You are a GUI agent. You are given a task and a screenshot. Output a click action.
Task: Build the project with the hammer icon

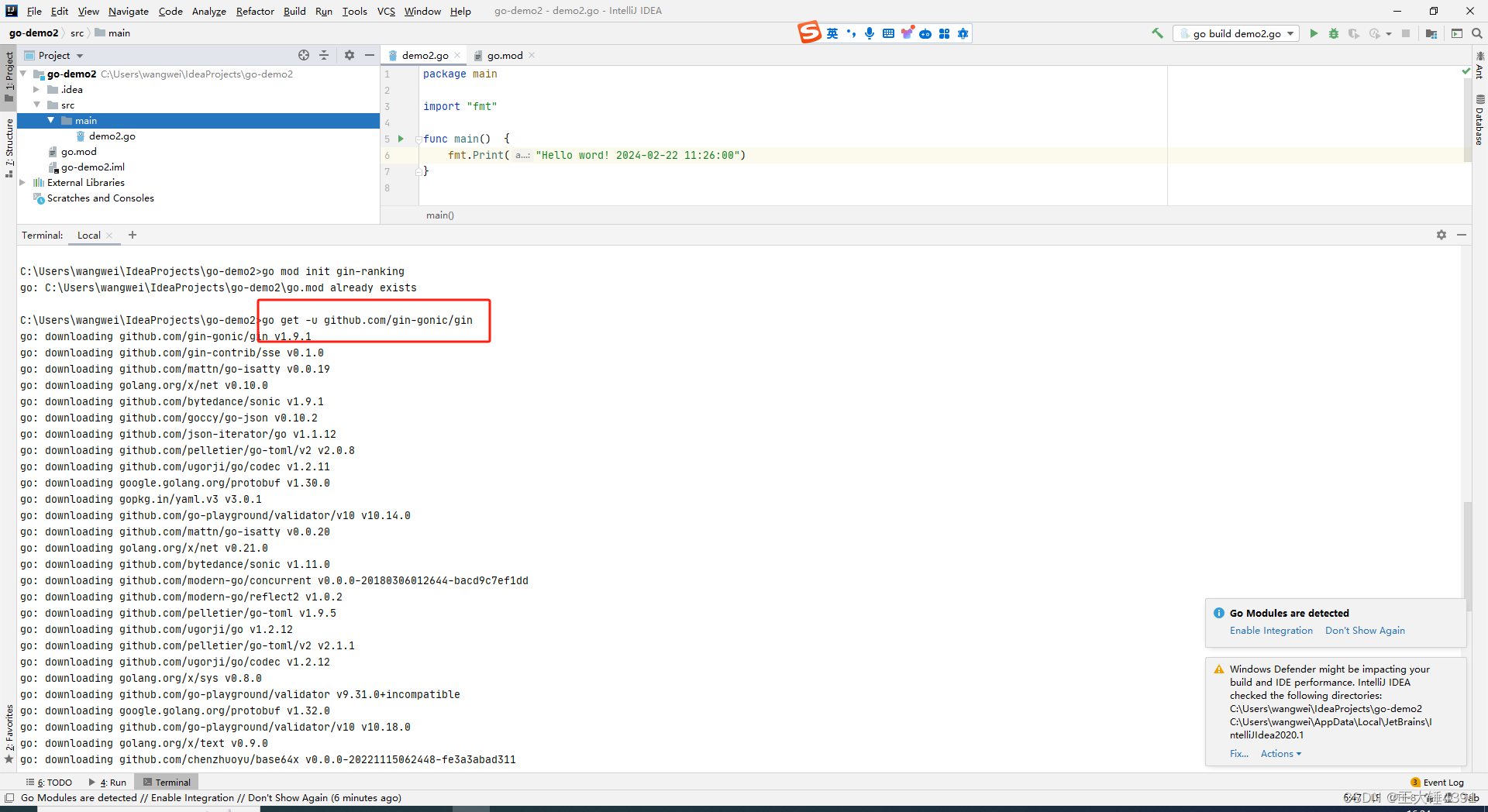coord(1156,33)
